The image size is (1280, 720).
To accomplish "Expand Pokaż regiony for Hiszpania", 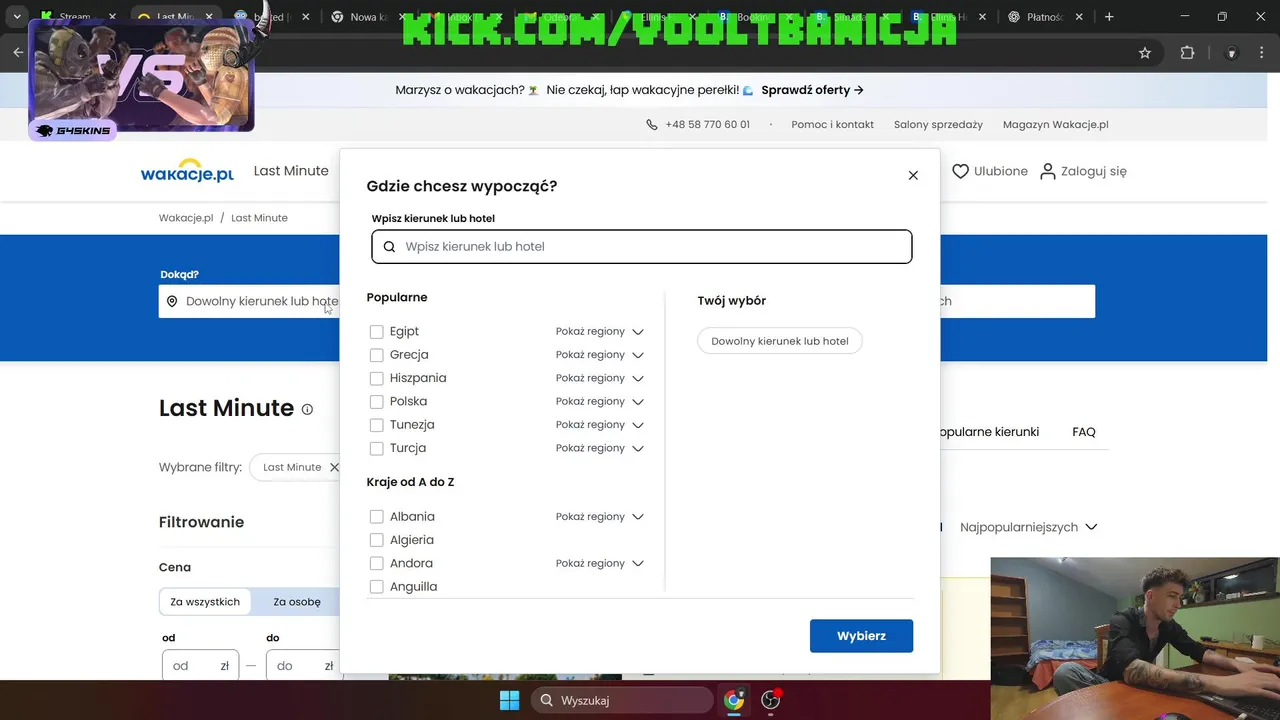I will (600, 378).
